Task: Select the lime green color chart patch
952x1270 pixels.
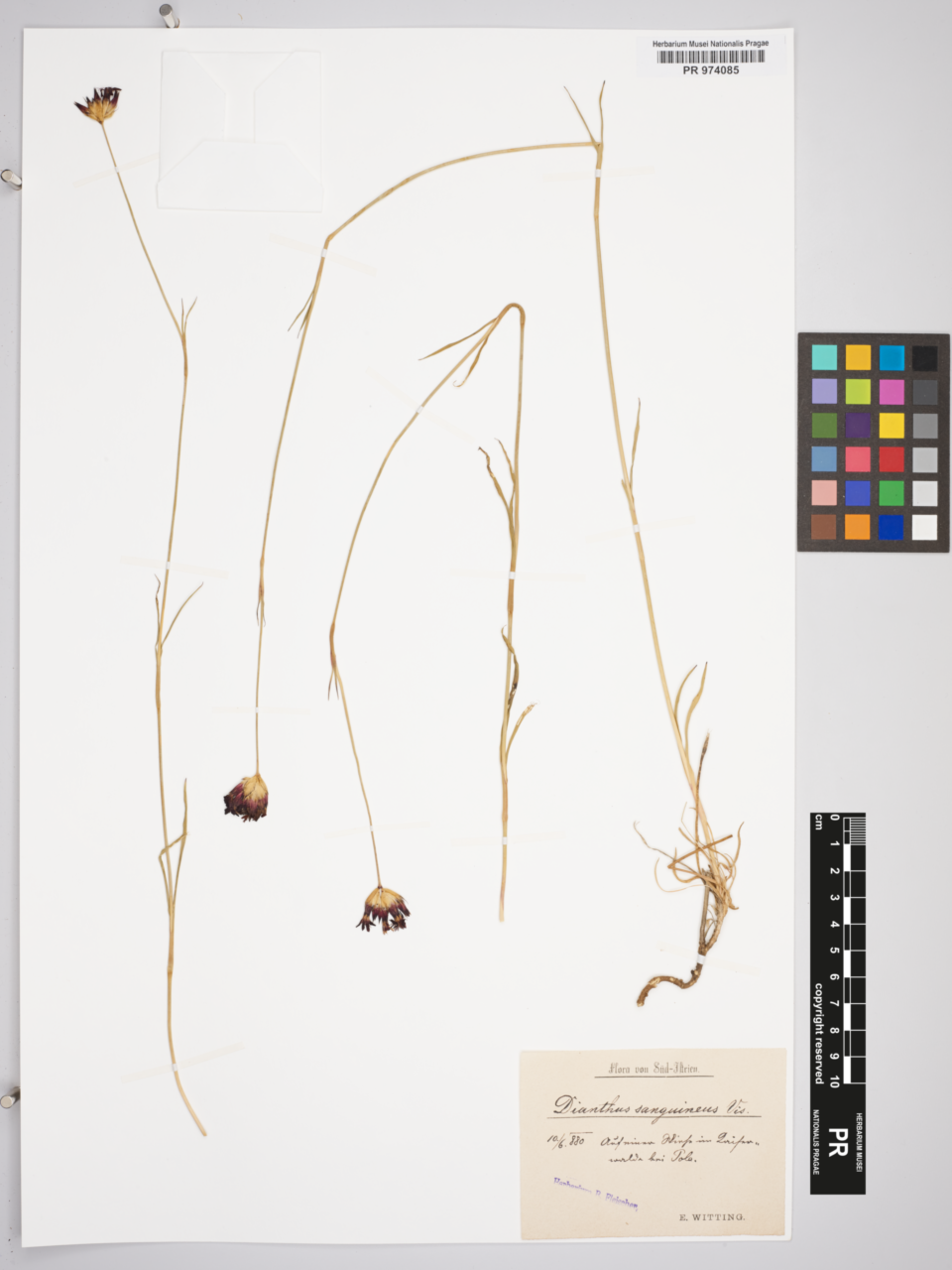Action: pos(858,392)
